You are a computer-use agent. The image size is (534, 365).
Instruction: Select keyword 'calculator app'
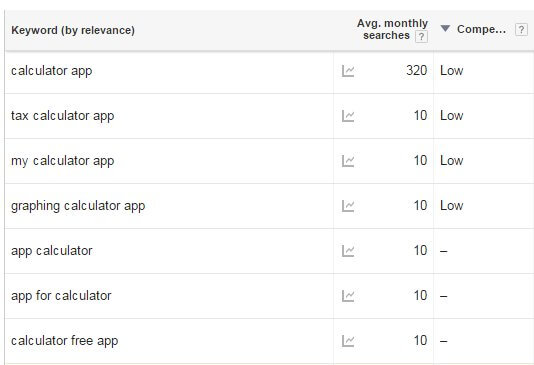click(x=52, y=71)
